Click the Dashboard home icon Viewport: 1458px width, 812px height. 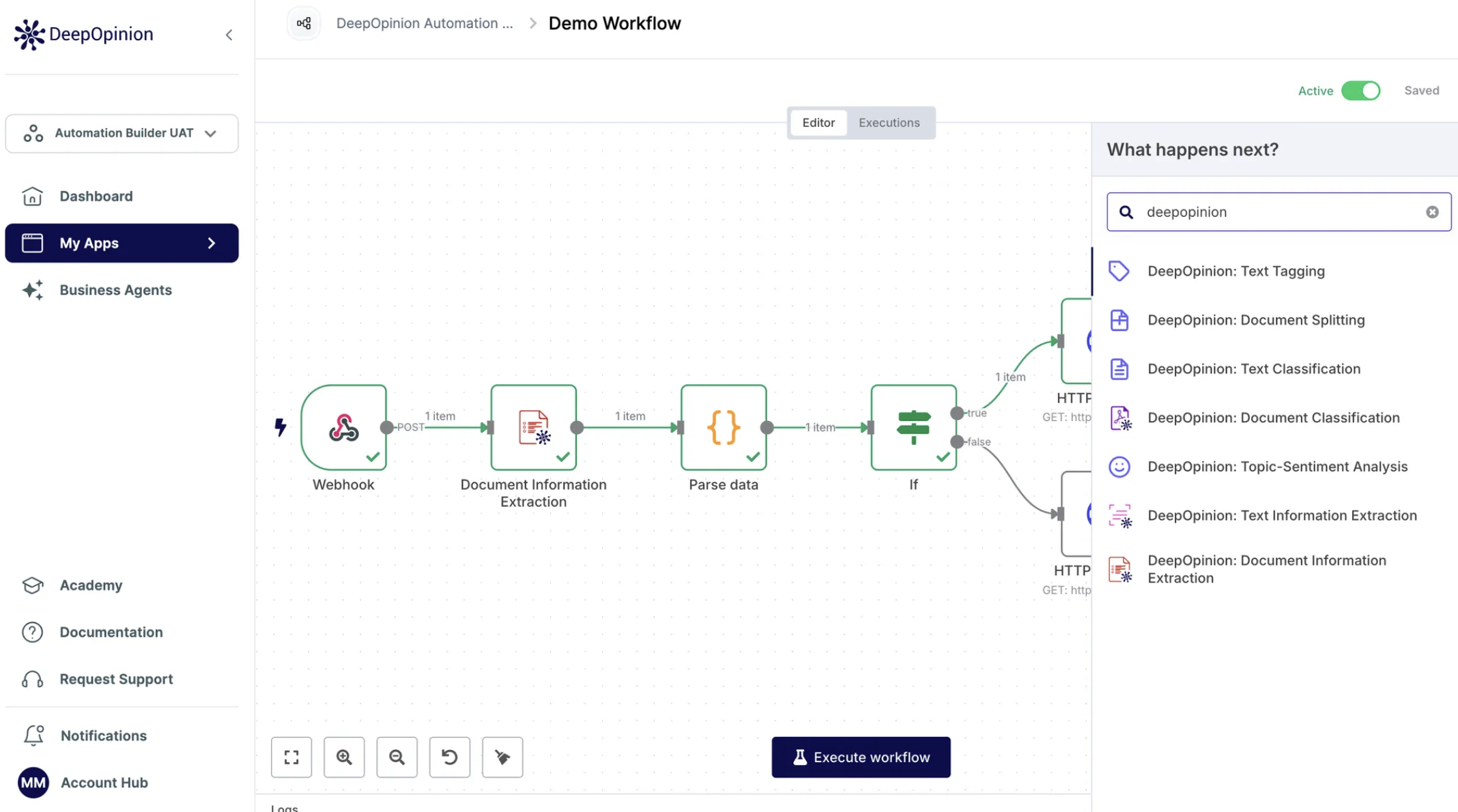(x=32, y=197)
